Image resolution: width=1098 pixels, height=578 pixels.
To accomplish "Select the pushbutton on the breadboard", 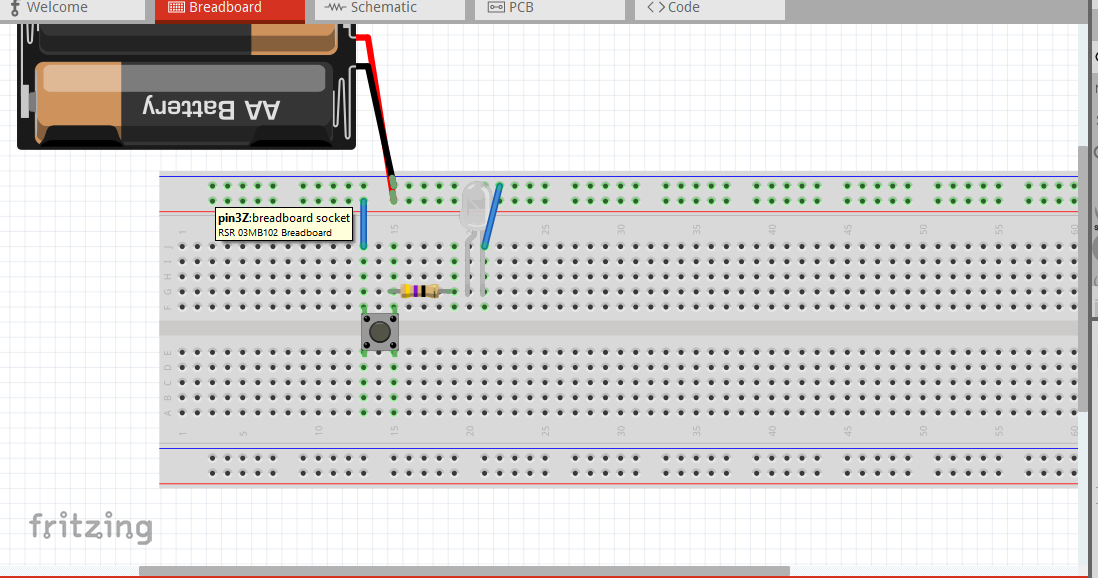I will 378,331.
